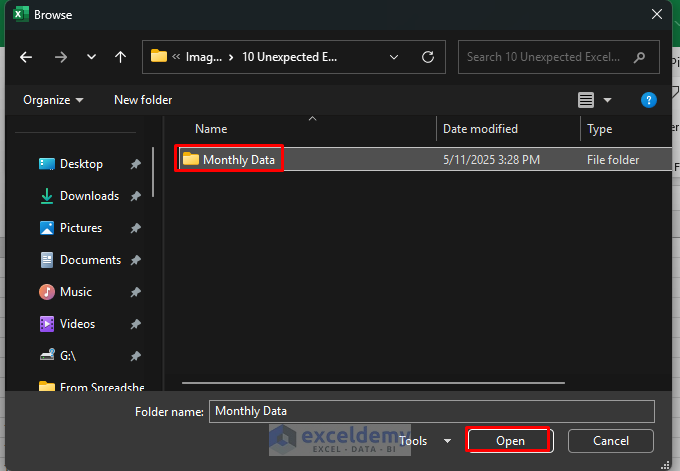Click the pin icon next to Documents
The width and height of the screenshot is (680, 471).
pyautogui.click(x=136, y=260)
